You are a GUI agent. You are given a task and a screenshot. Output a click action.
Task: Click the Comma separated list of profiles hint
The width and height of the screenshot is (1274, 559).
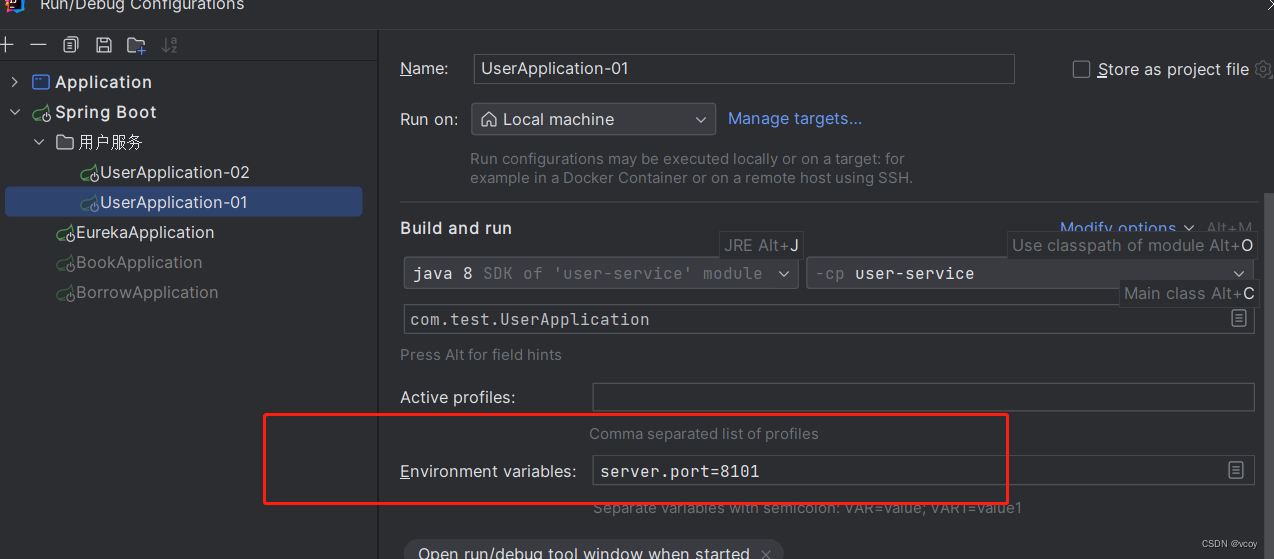(x=704, y=434)
